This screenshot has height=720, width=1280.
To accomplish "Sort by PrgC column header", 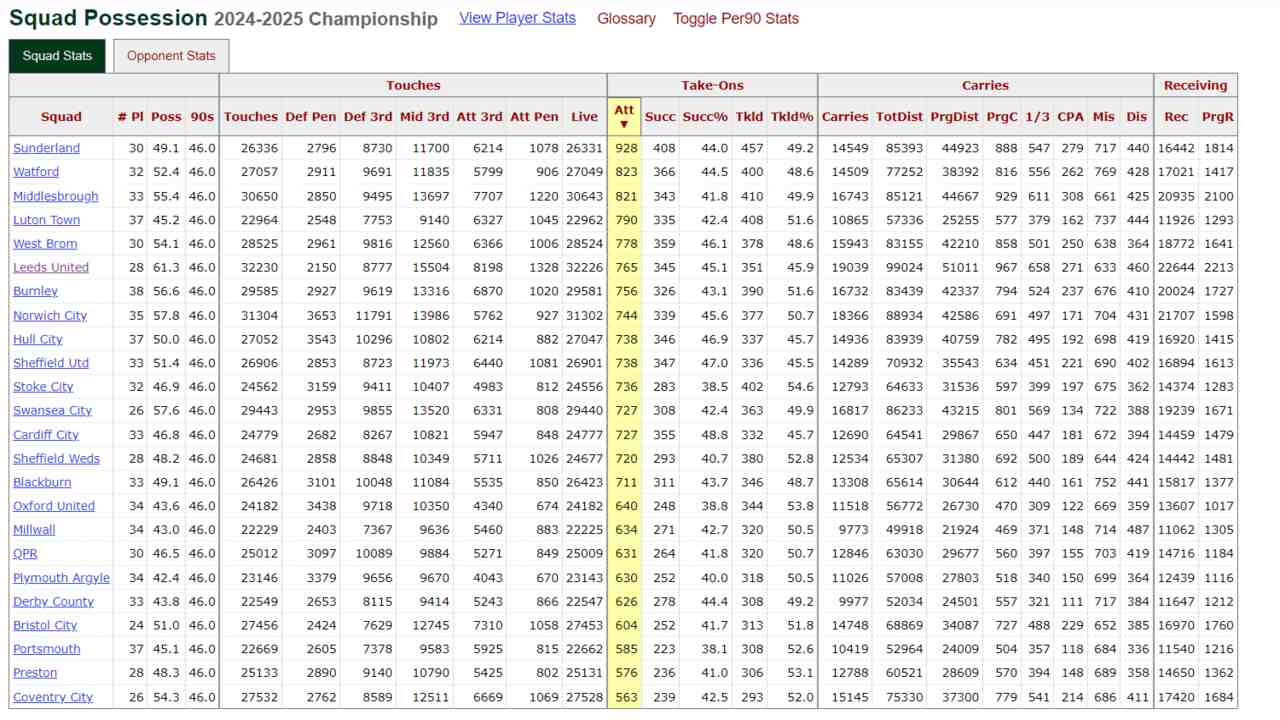I will point(1002,117).
